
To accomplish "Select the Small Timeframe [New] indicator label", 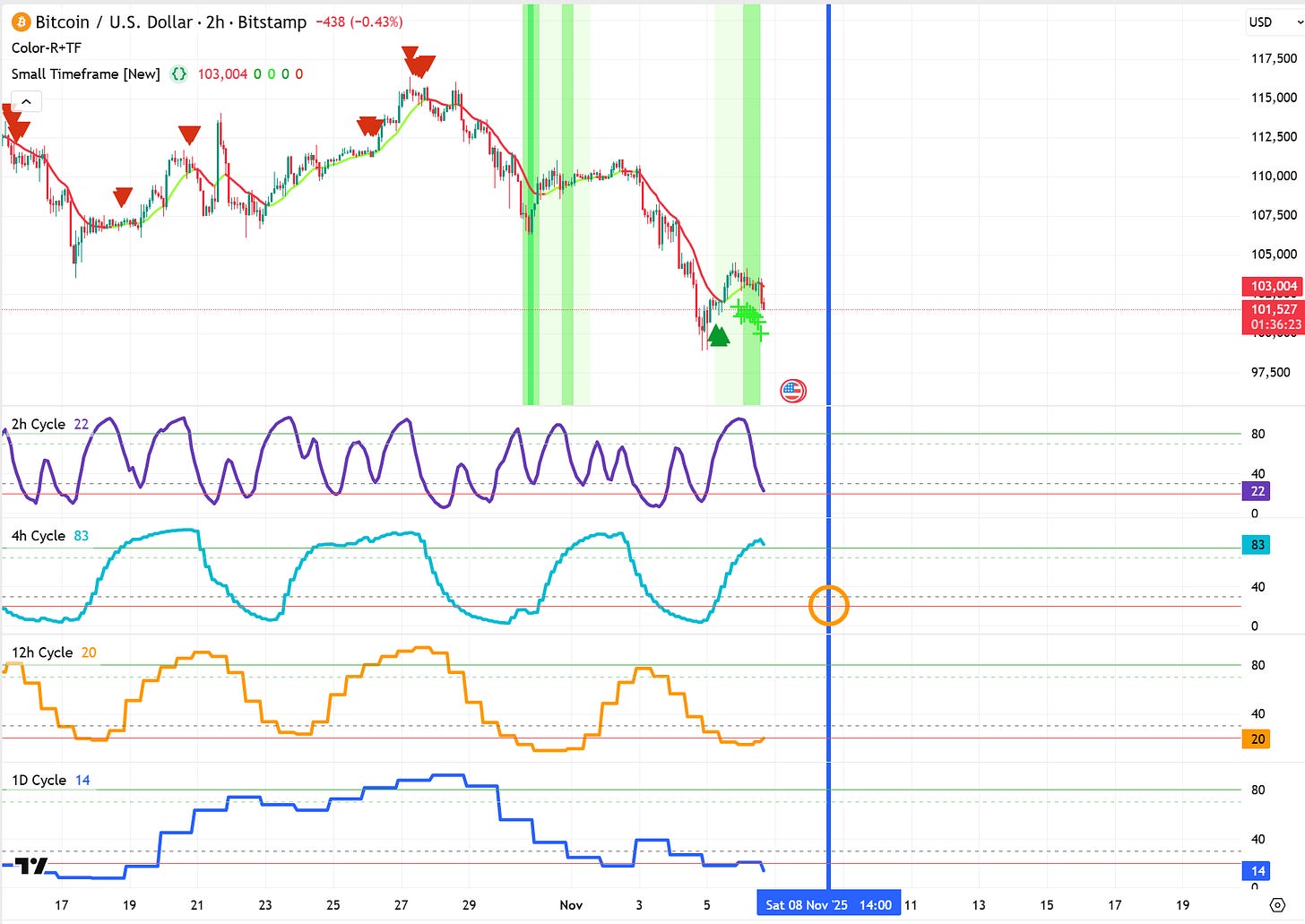I will (86, 74).
